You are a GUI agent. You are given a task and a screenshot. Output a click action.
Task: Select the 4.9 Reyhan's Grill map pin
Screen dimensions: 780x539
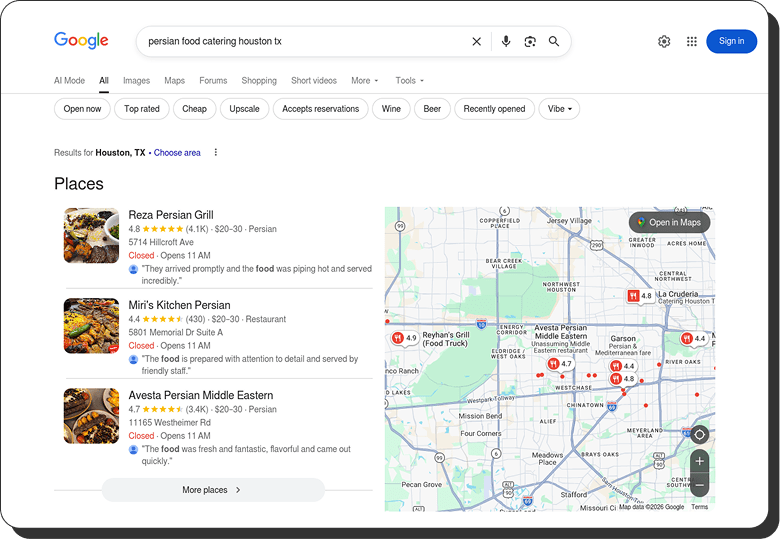404,338
